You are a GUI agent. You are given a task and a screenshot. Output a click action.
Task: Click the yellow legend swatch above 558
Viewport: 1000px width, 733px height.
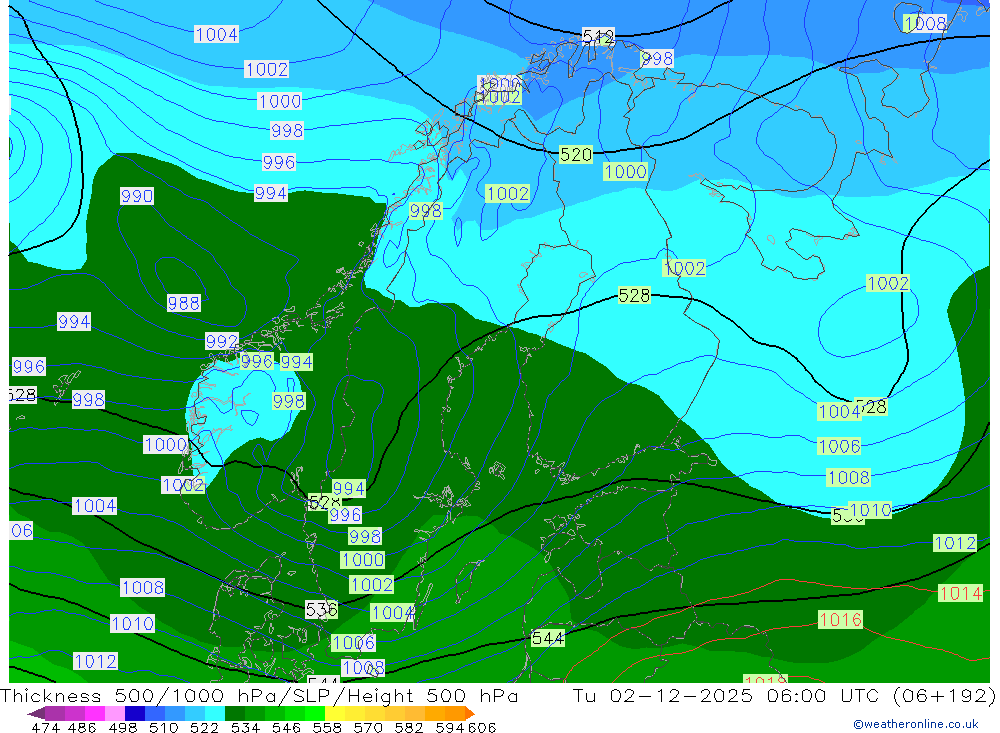(x=335, y=713)
